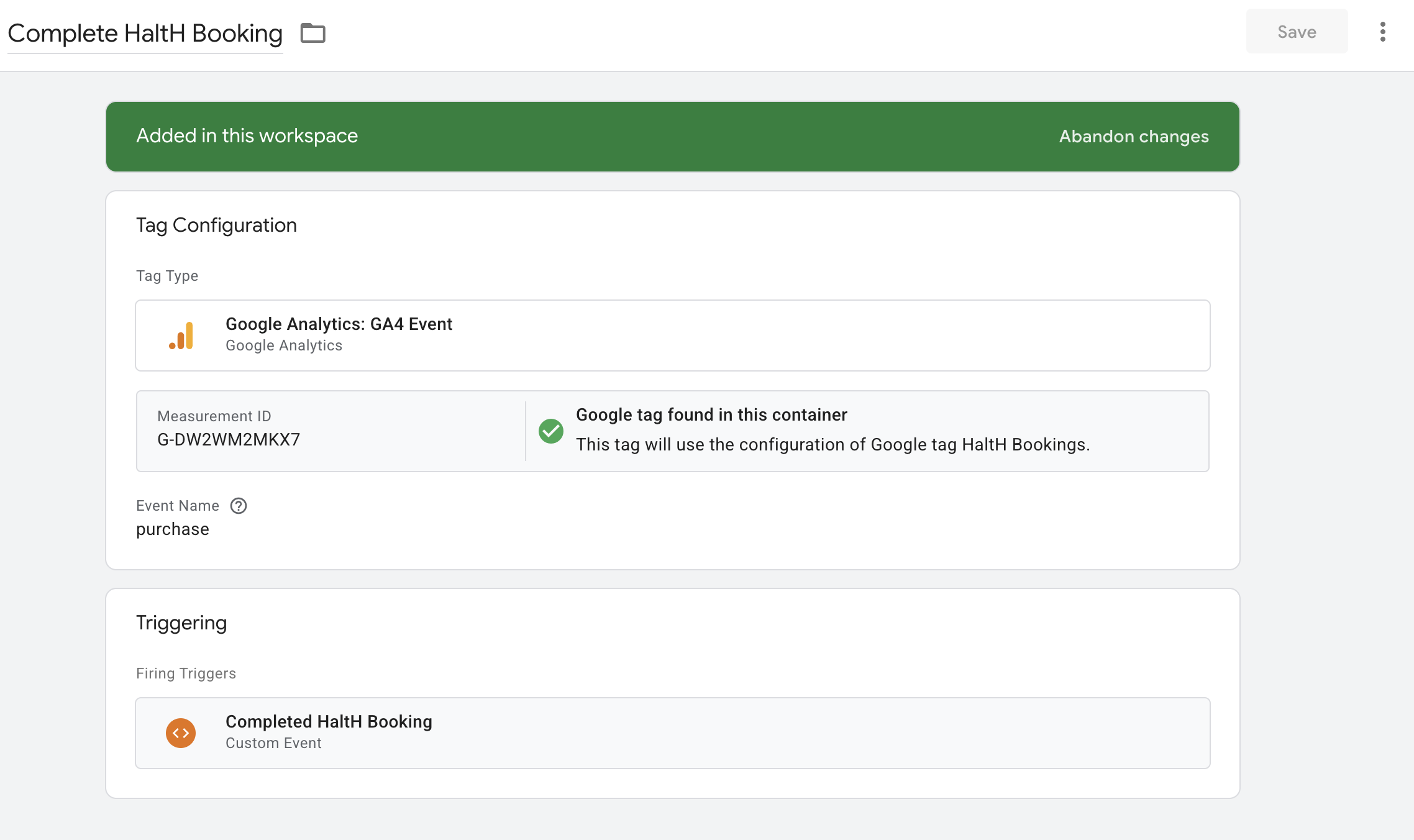Click the Google tag HaltH Bookings configuration sentence
The width and height of the screenshot is (1414, 840).
pyautogui.click(x=832, y=445)
